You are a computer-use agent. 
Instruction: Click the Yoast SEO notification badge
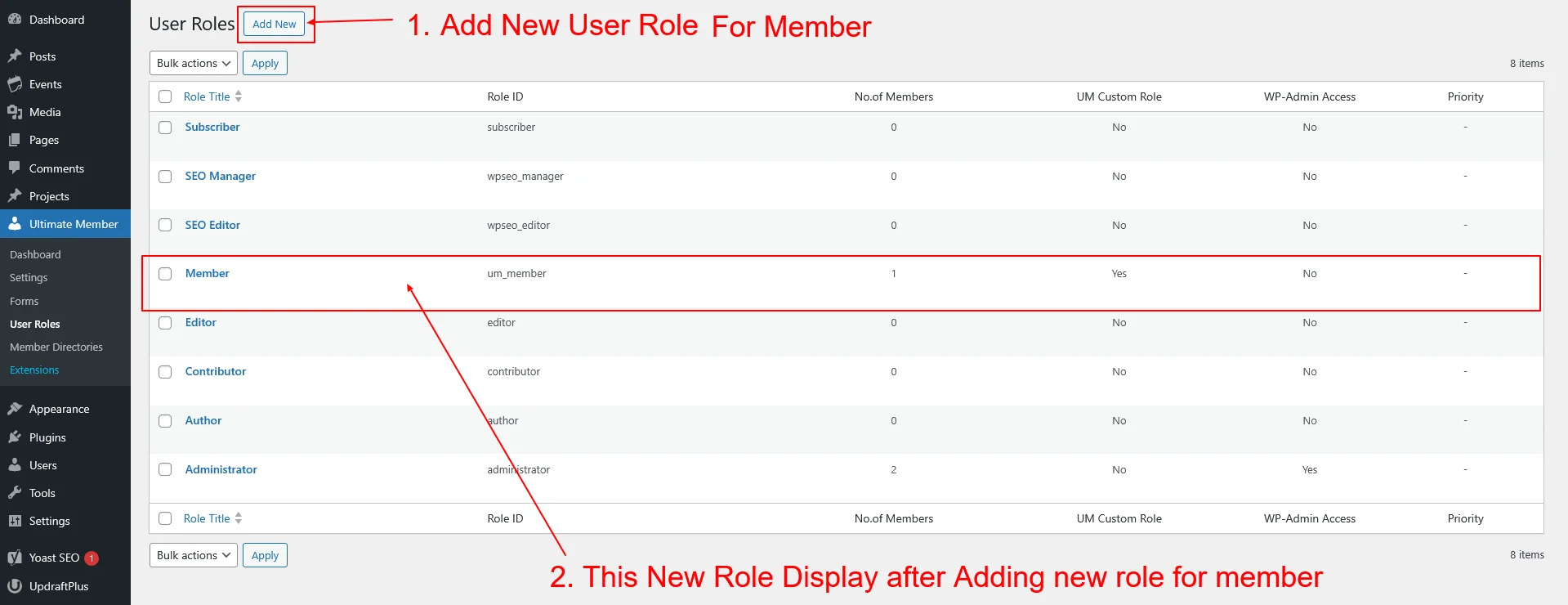click(92, 558)
